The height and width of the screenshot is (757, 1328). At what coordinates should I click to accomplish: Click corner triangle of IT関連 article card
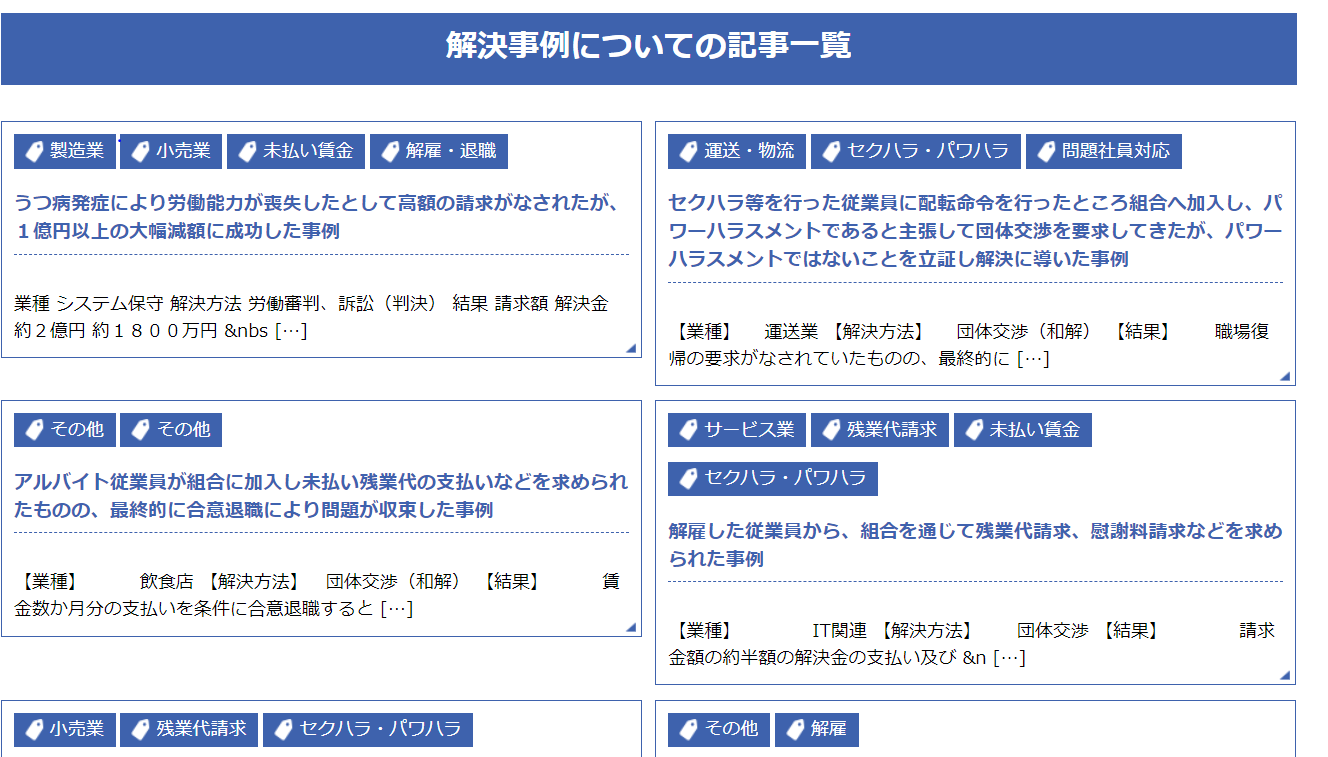(1285, 675)
